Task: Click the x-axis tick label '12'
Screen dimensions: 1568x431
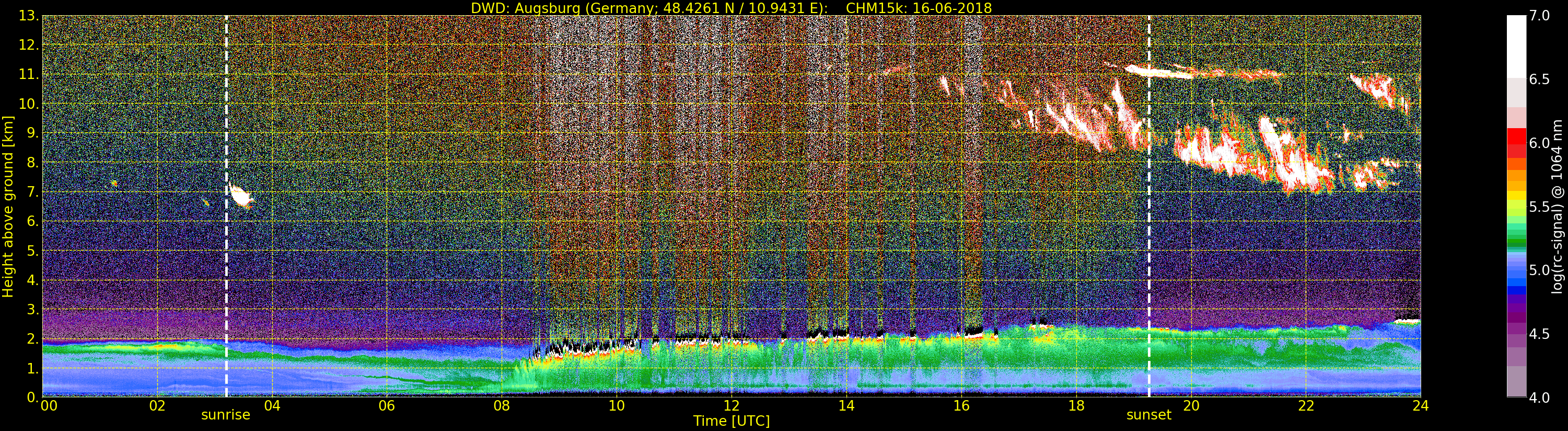Action: click(x=731, y=405)
